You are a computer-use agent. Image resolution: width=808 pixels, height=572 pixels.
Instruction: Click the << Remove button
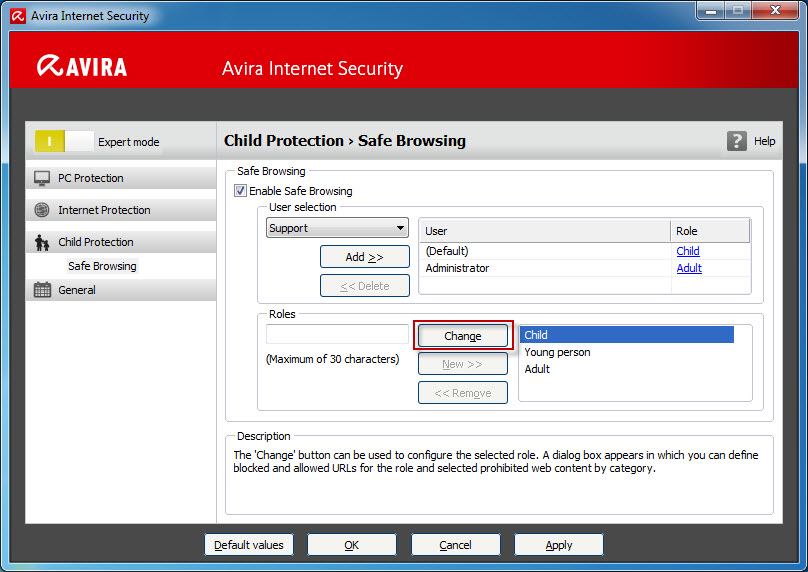463,393
